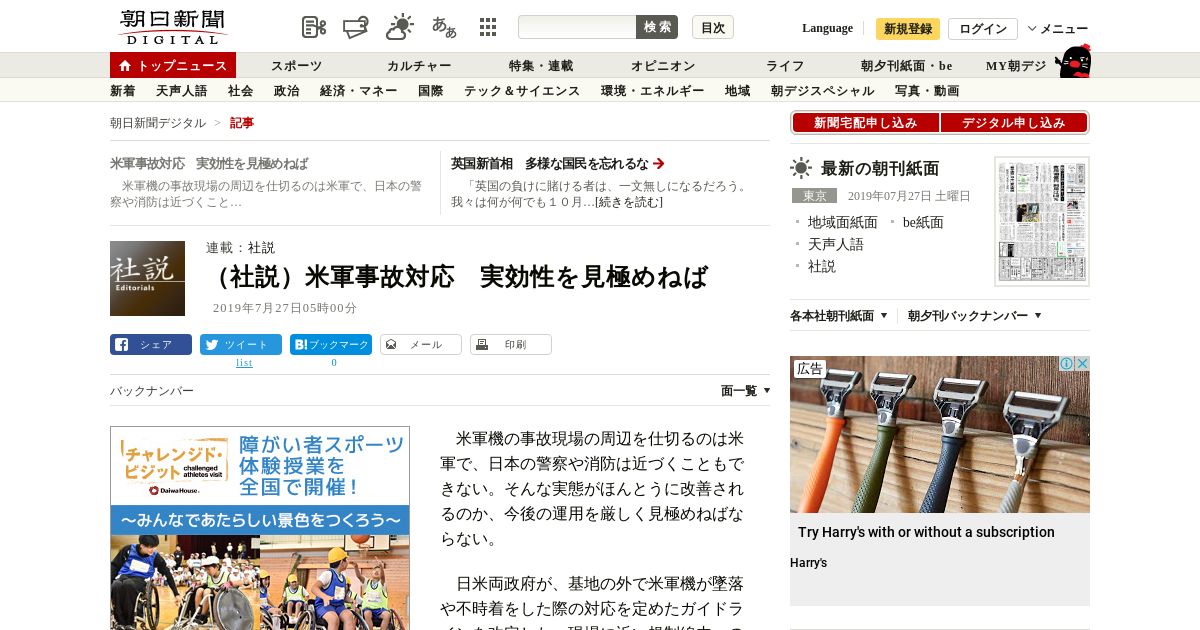
Task: Open 新着 in the sub navigation
Action: [123, 91]
